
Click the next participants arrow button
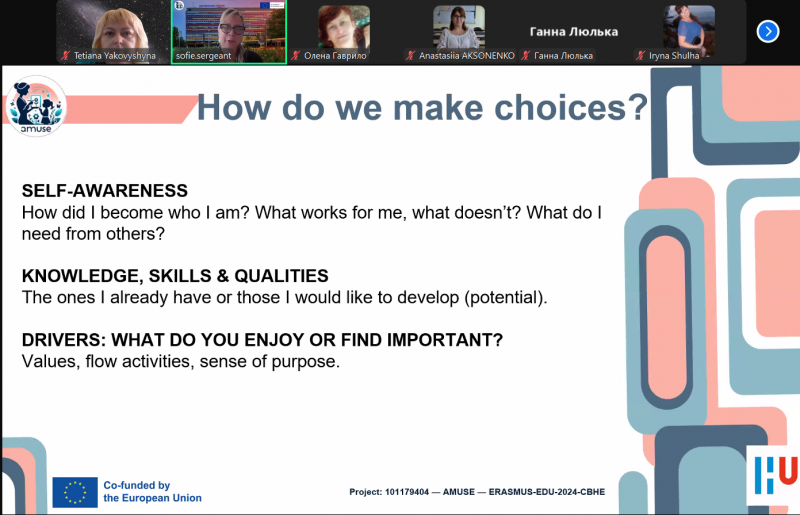(x=767, y=31)
